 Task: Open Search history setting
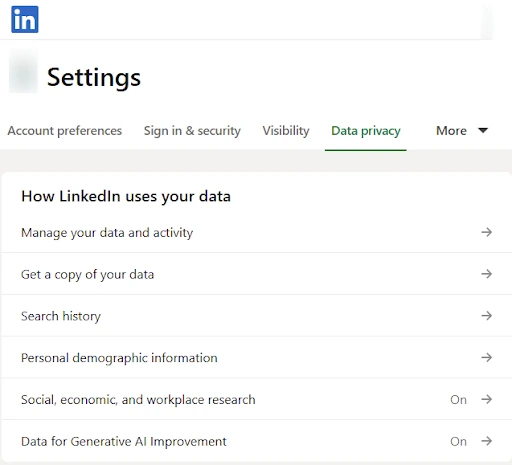click(x=257, y=316)
